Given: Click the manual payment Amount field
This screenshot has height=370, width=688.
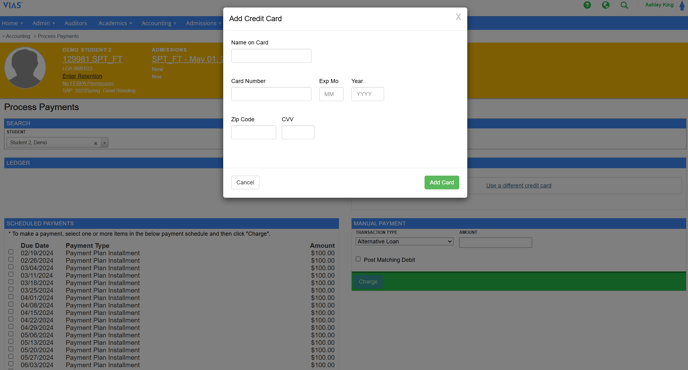Looking at the screenshot, I should (495, 243).
